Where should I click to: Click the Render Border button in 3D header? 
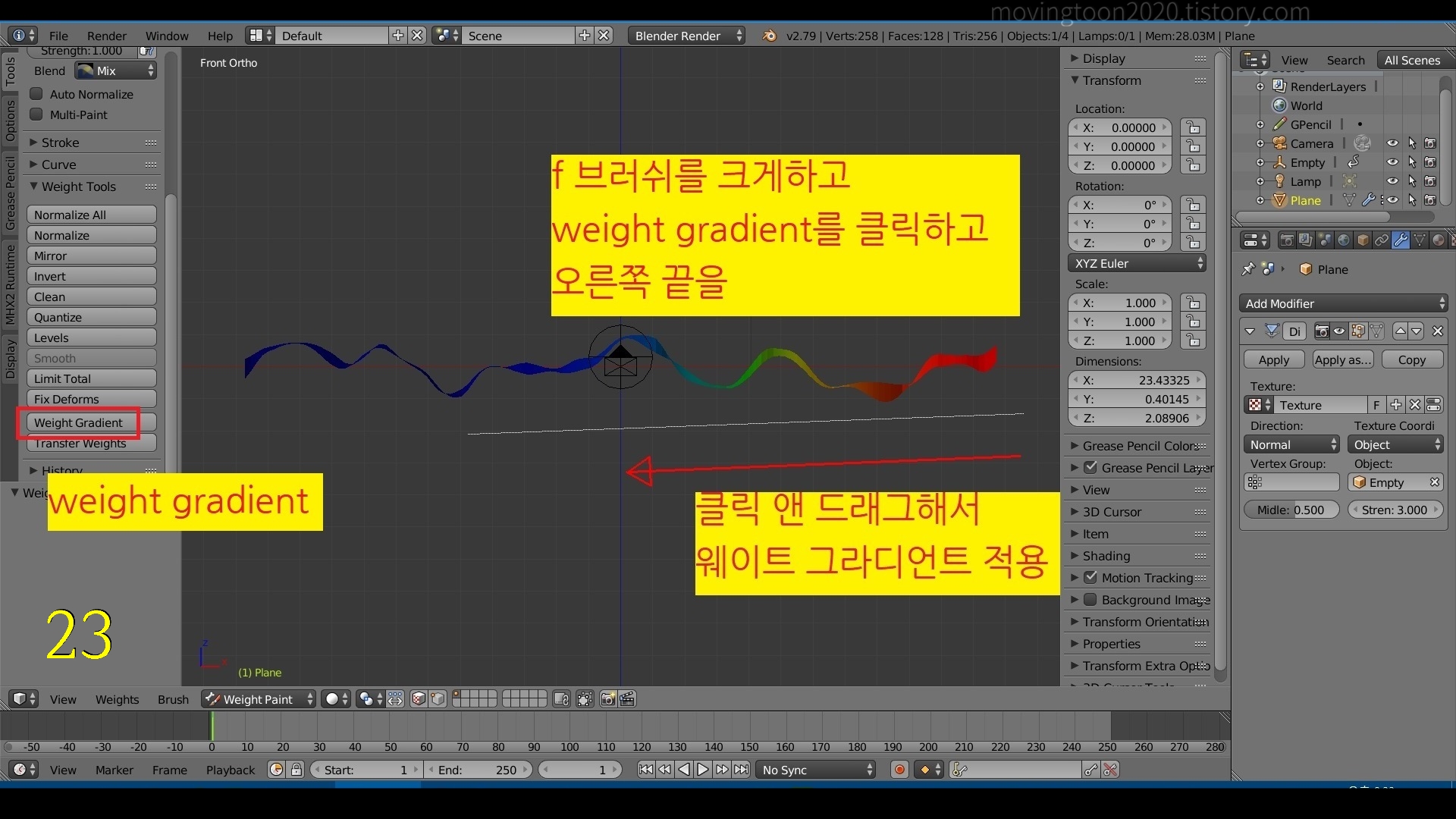pyautogui.click(x=585, y=699)
